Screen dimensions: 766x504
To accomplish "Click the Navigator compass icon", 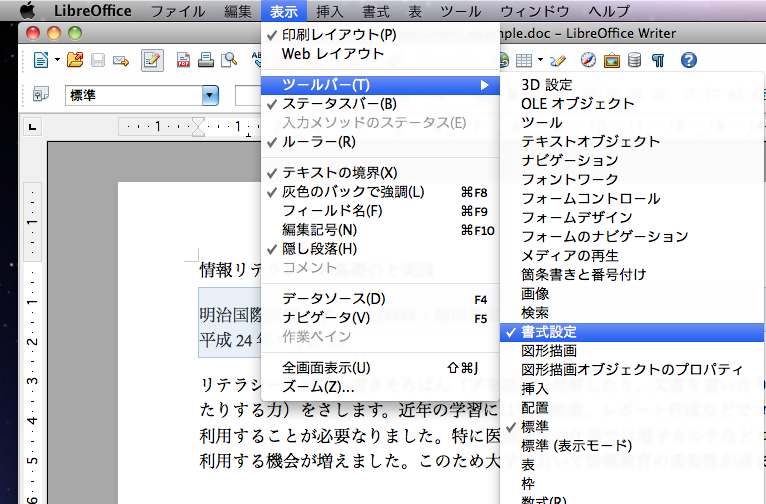I will pos(588,60).
